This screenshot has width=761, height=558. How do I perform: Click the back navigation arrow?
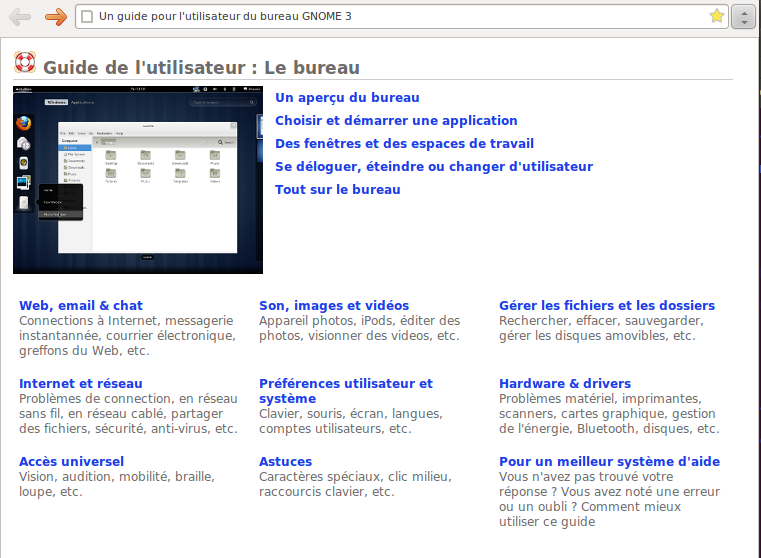(x=20, y=17)
